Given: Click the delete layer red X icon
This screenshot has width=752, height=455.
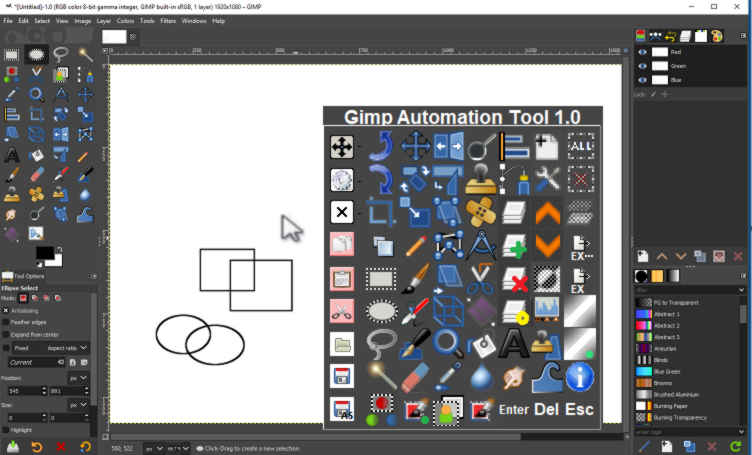Looking at the screenshot, I should coord(514,279).
